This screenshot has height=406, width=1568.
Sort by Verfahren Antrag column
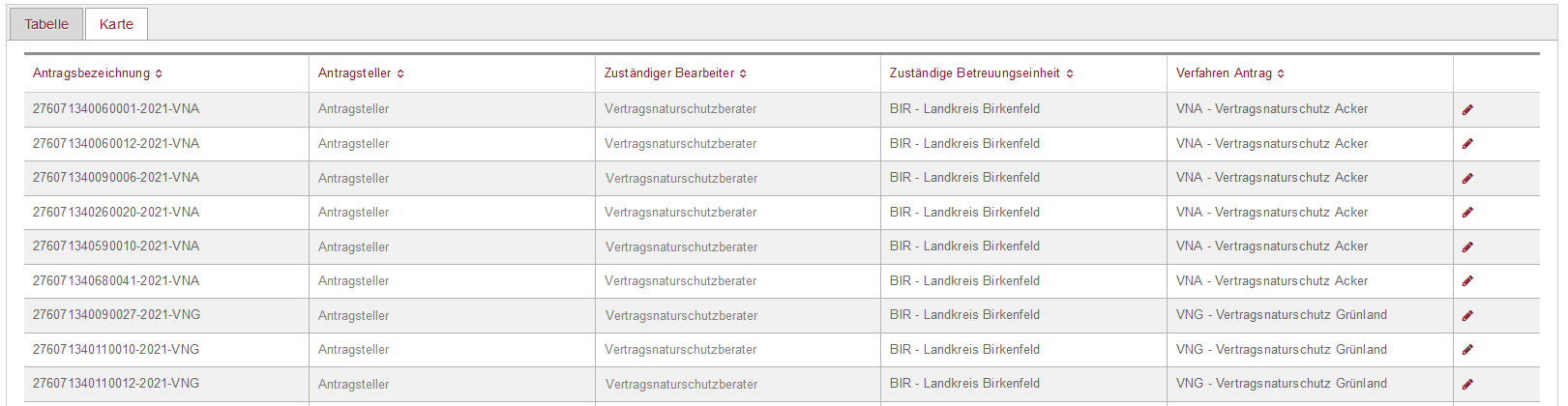(1281, 74)
